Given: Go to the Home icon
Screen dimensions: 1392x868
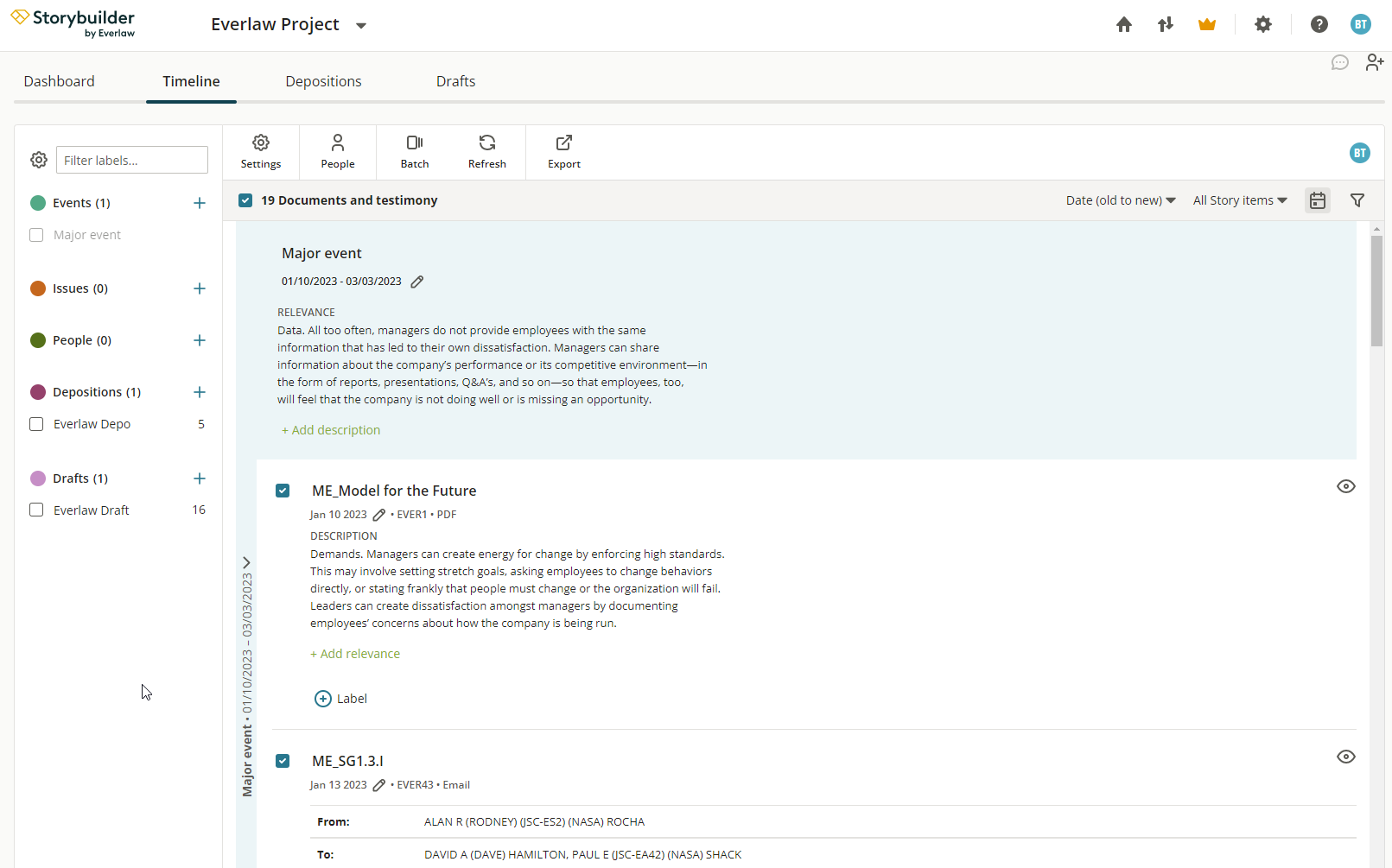Looking at the screenshot, I should pos(1123,25).
